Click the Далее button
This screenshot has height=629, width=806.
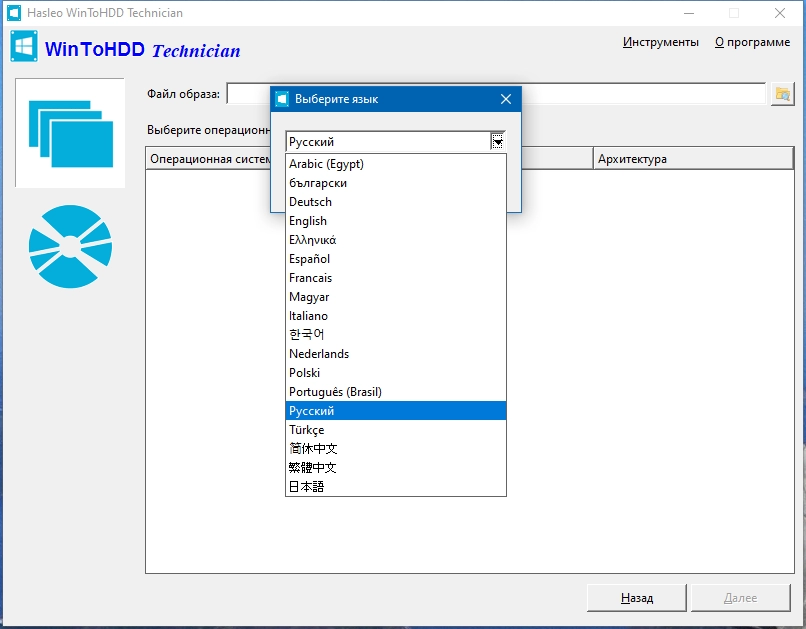point(740,598)
